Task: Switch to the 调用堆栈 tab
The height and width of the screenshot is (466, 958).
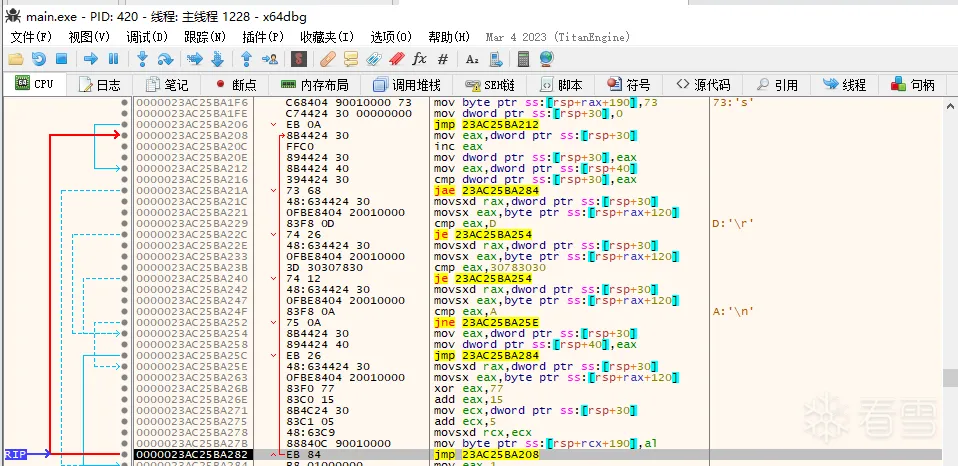Action: point(406,85)
